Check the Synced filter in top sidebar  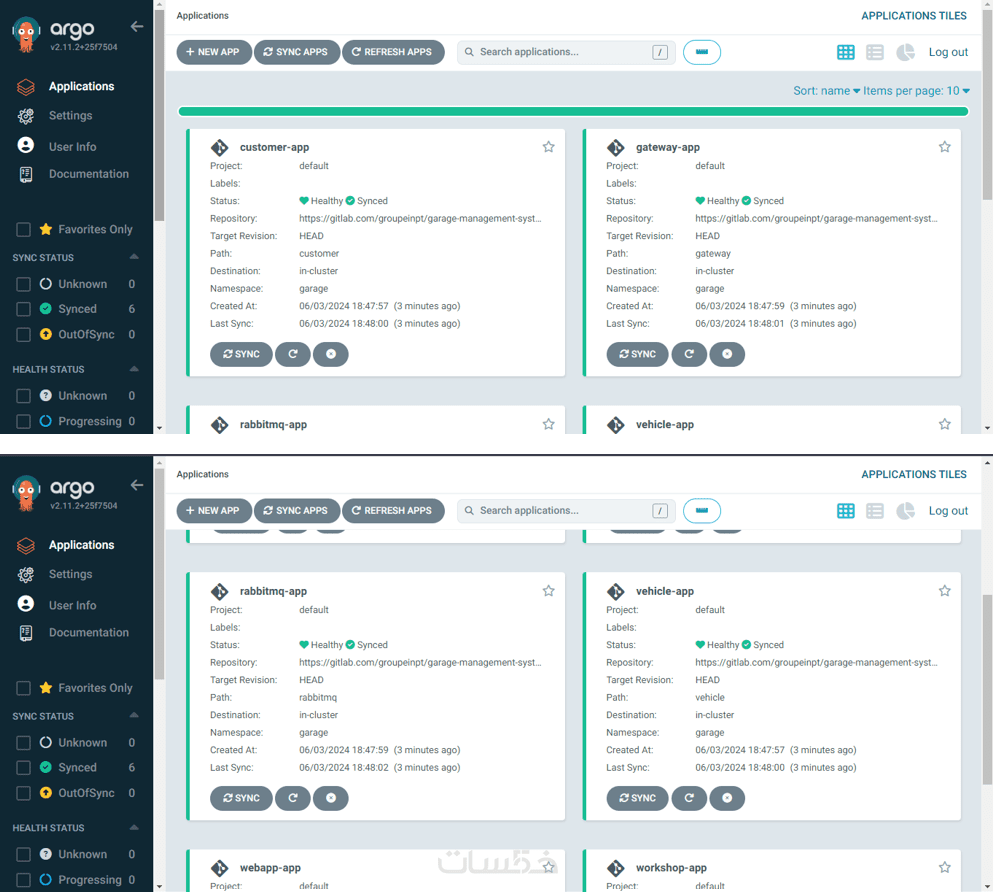tap(24, 309)
